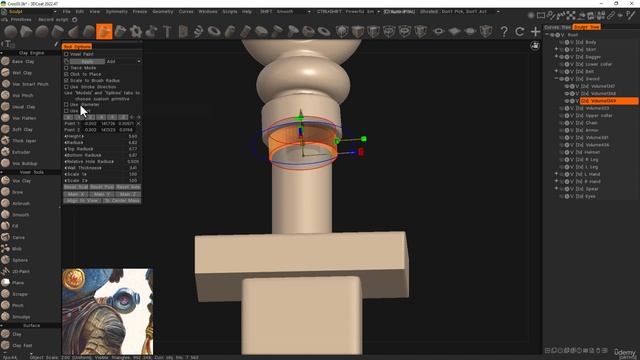Screen dimensions: 640x360
Task: Click the reference image thumbnail
Action: tap(107, 311)
